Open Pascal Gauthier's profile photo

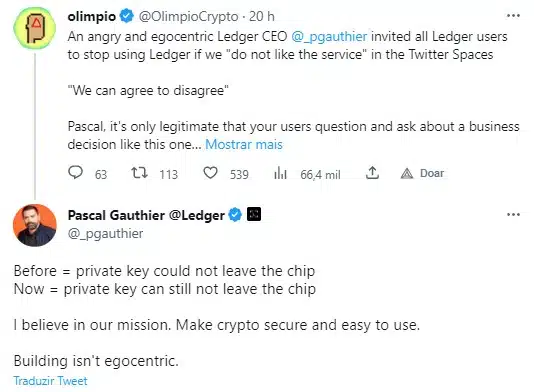point(35,225)
